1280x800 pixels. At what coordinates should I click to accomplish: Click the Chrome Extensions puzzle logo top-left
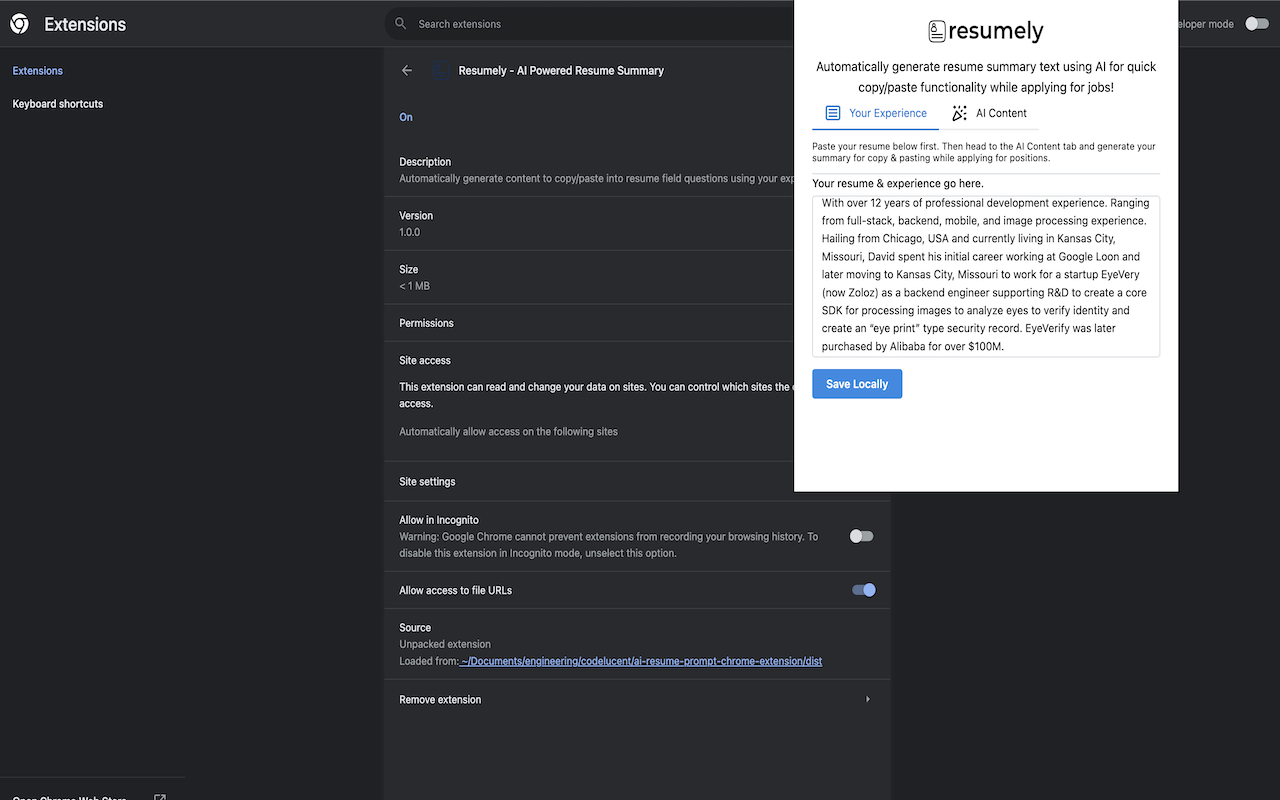[x=19, y=23]
